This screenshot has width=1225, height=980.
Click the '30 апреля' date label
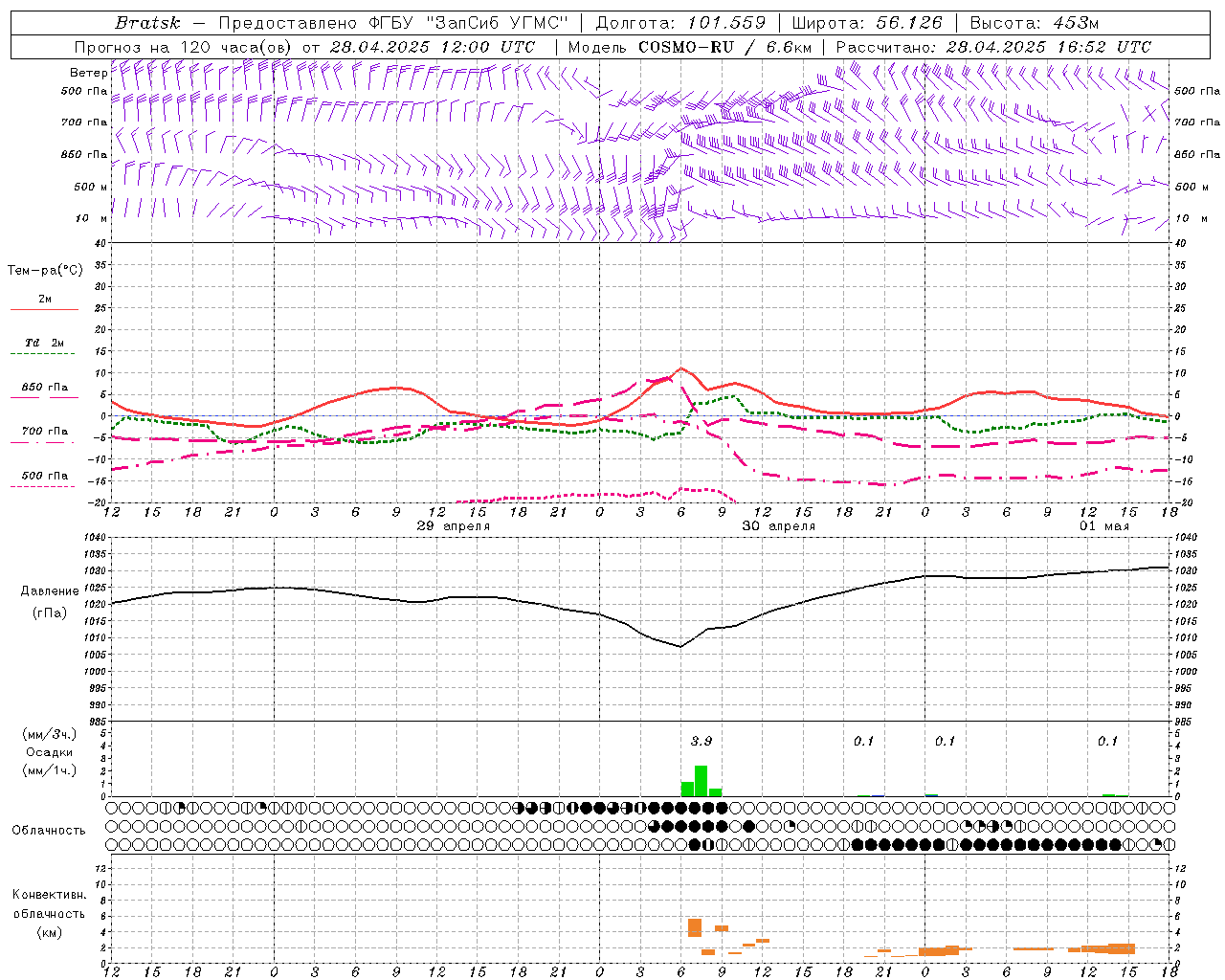779,526
